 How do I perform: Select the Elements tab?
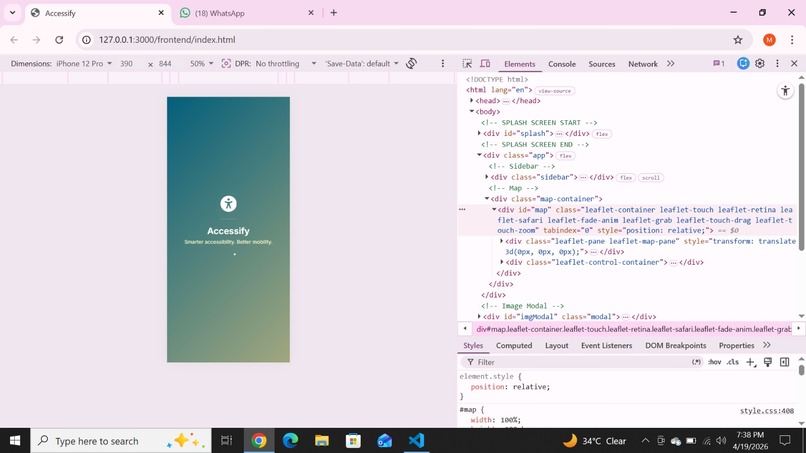520,64
